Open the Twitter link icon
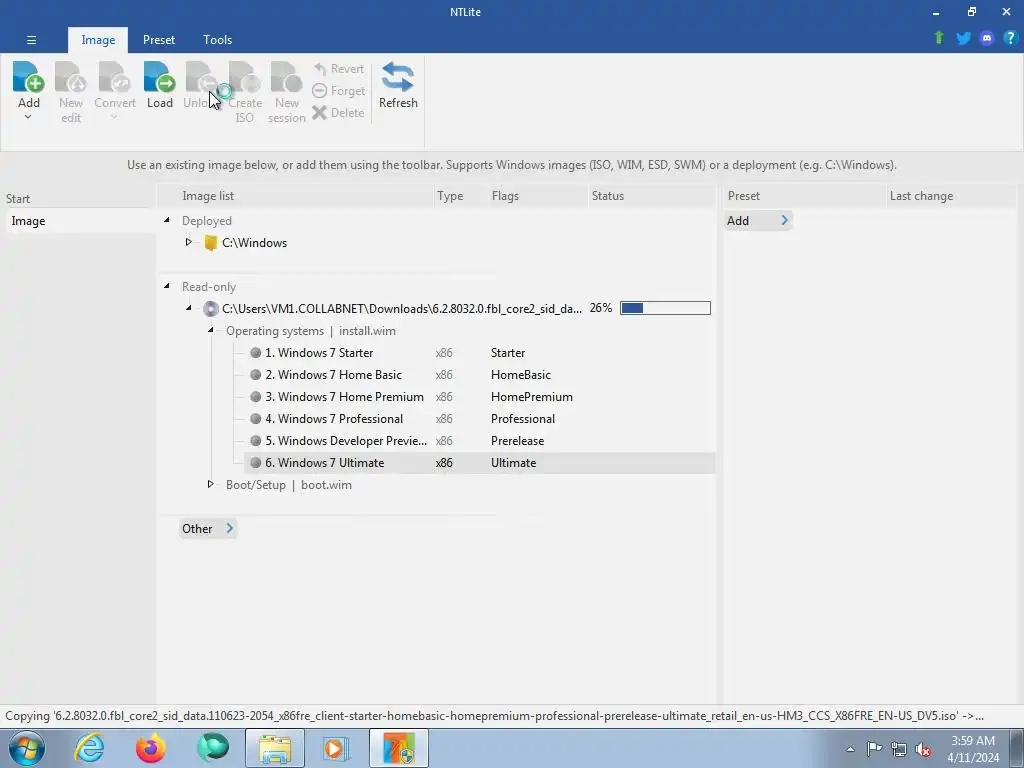The height and width of the screenshot is (768, 1024). click(963, 38)
